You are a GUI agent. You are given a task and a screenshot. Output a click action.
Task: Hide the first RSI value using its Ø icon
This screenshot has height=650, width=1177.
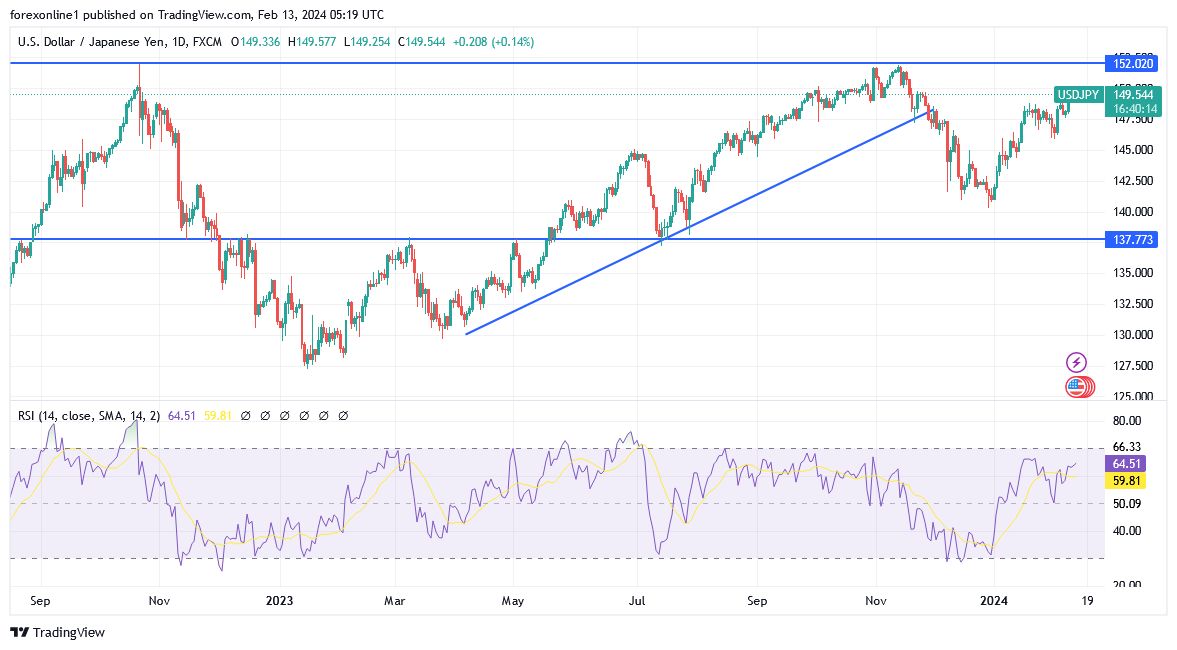pos(246,415)
